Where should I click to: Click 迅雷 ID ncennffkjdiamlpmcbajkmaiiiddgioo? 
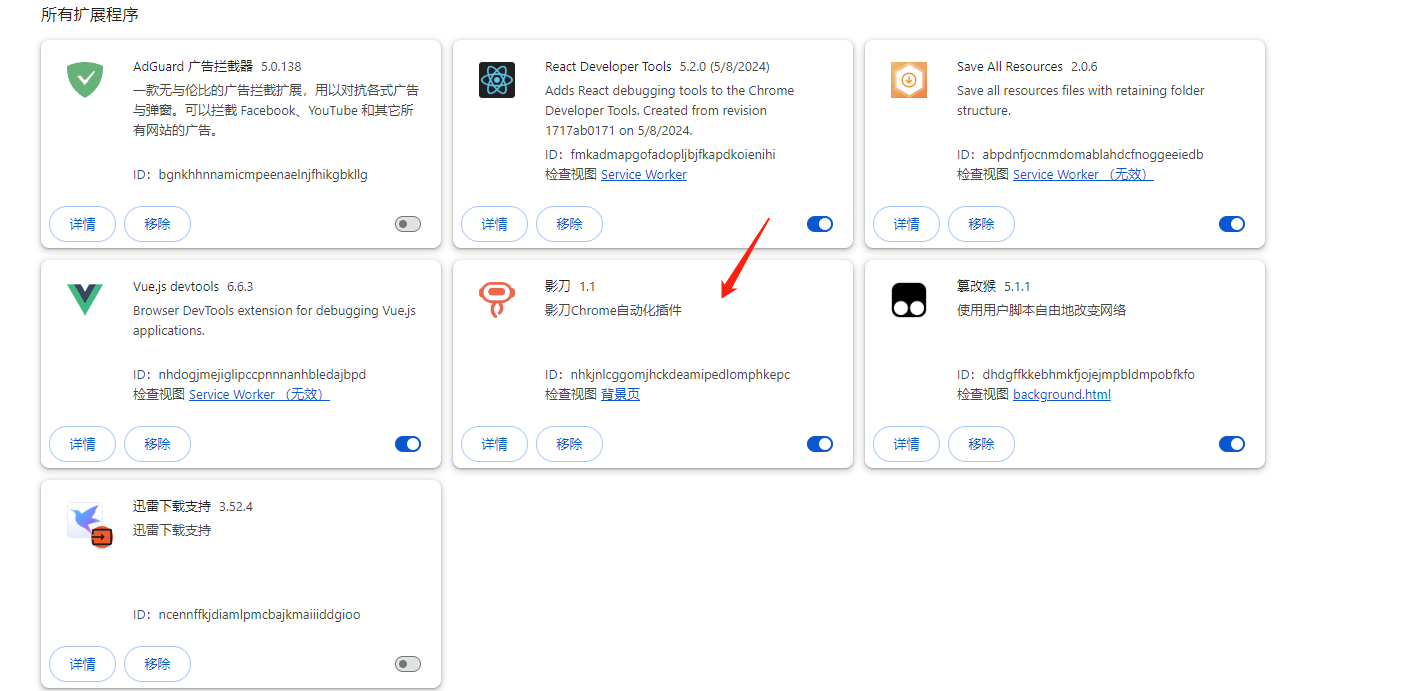[x=246, y=614]
